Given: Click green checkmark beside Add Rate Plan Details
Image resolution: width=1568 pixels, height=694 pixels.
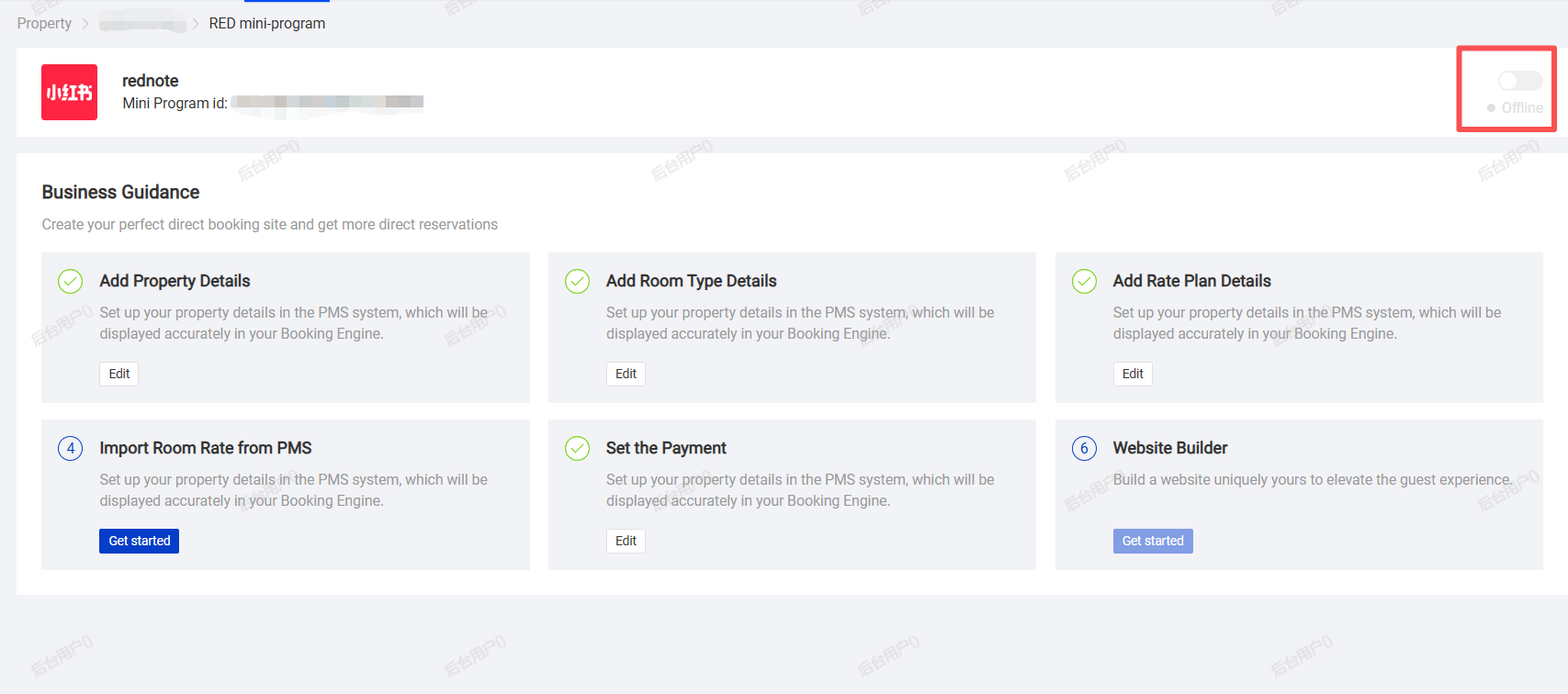Looking at the screenshot, I should point(1084,281).
